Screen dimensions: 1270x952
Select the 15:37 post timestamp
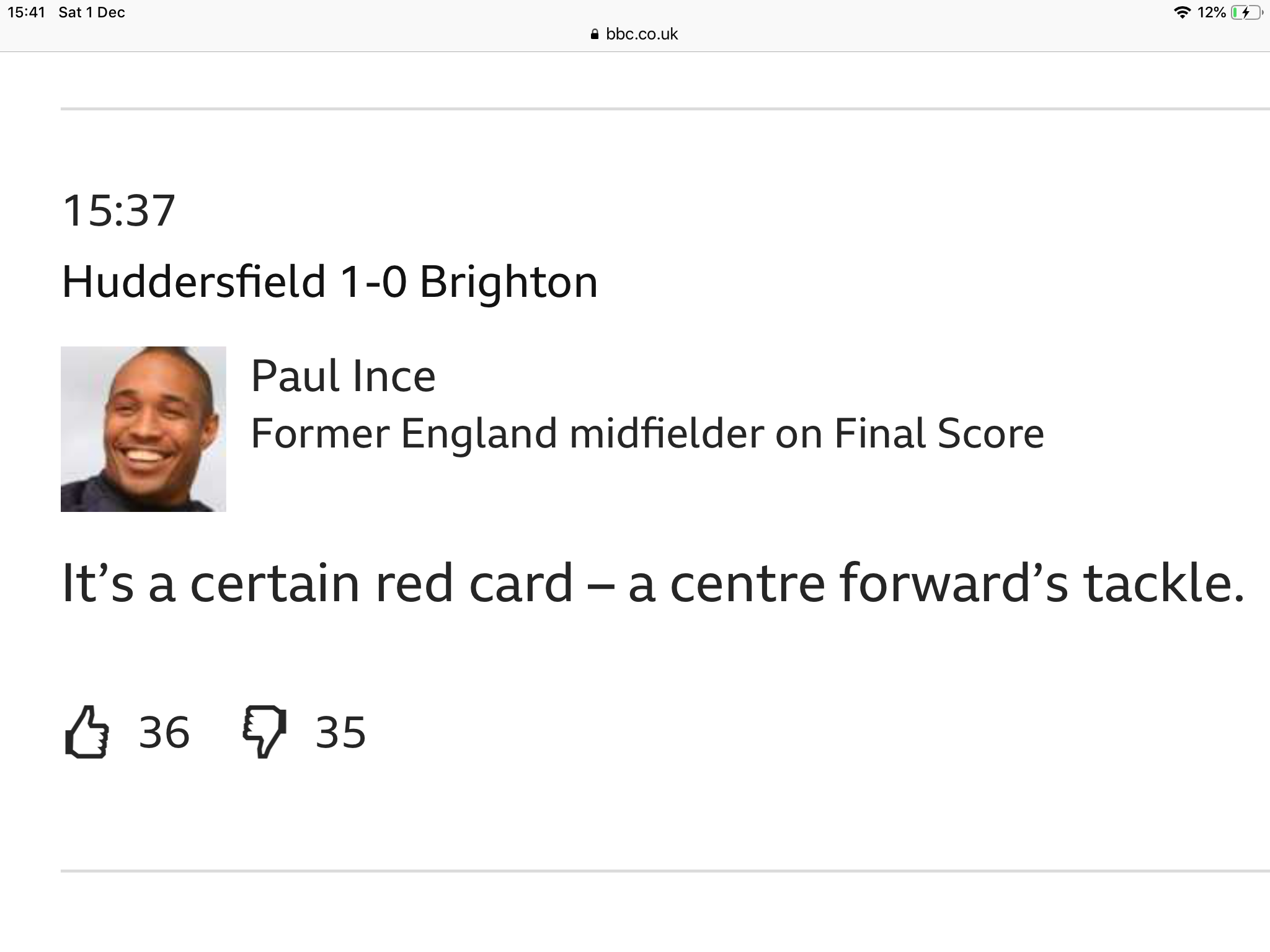(119, 211)
